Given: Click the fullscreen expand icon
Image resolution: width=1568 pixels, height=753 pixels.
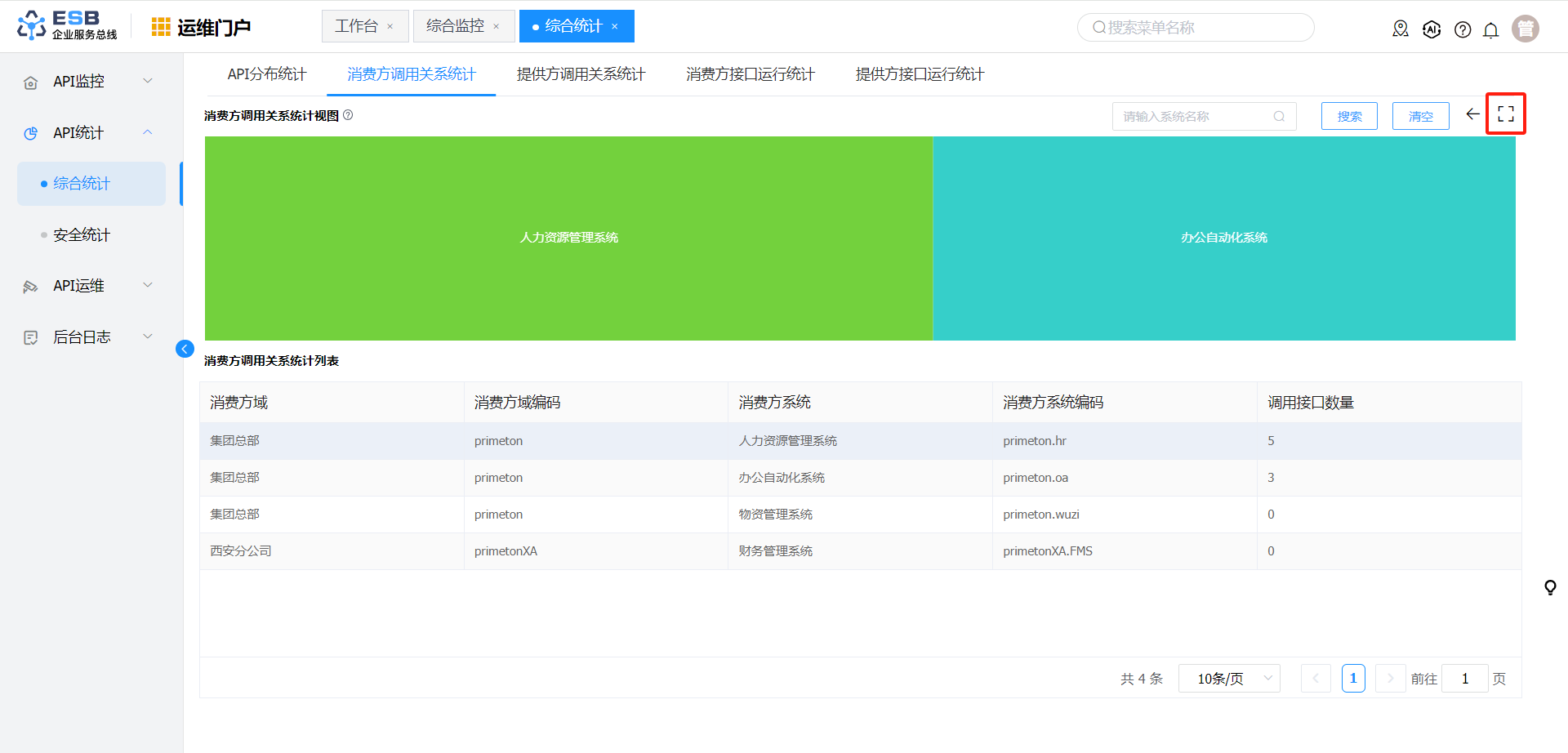Looking at the screenshot, I should (1505, 114).
